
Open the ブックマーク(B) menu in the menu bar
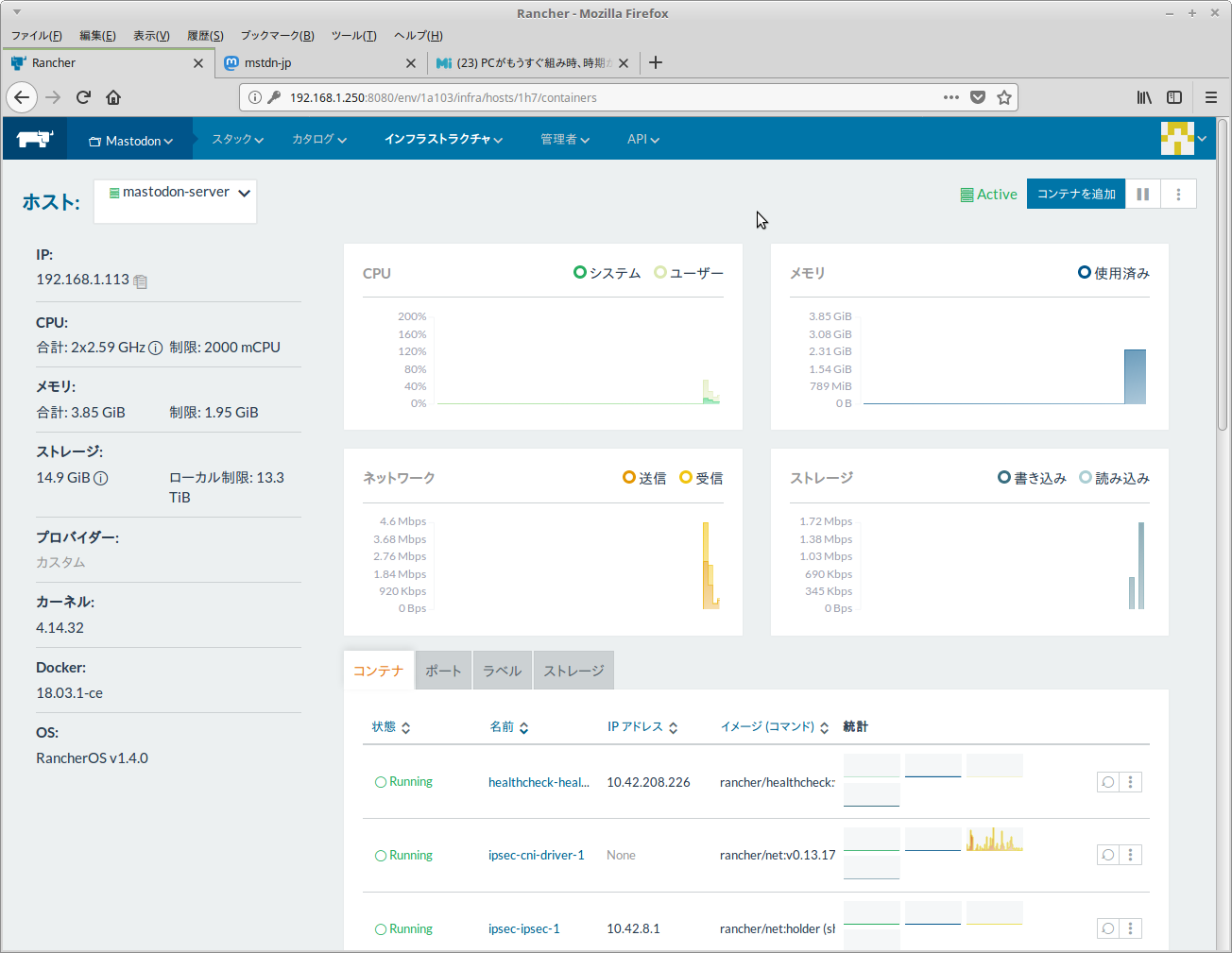click(277, 36)
